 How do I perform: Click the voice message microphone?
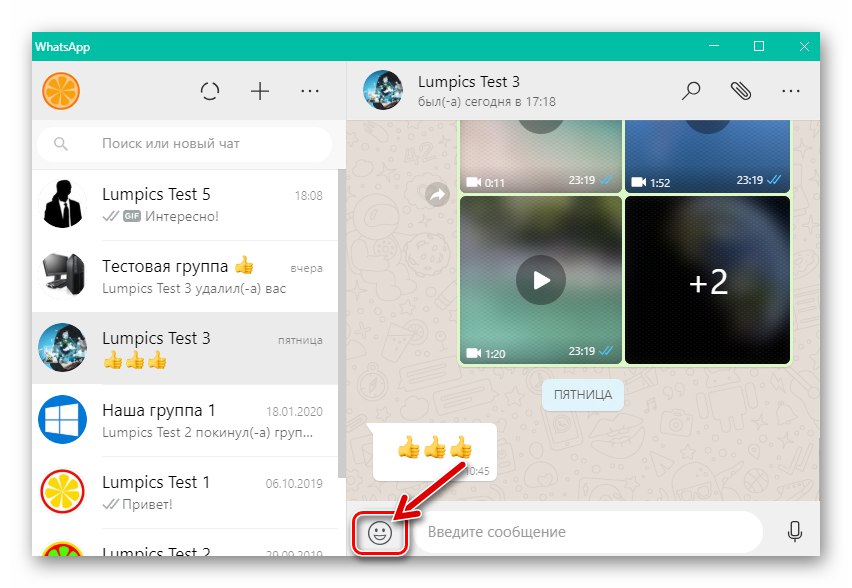tap(795, 531)
